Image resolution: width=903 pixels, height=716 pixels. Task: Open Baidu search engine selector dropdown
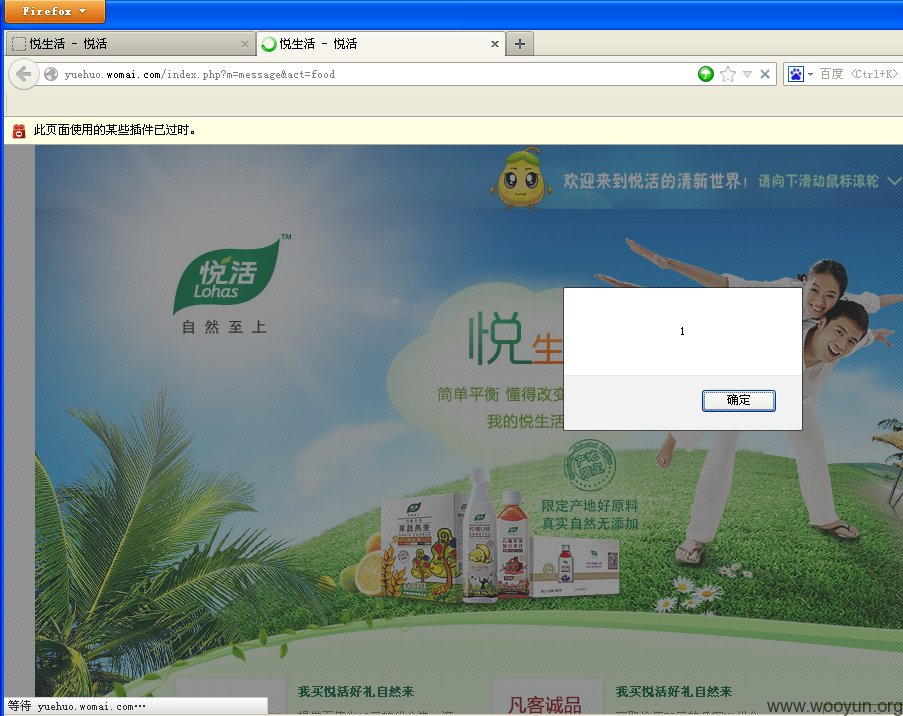tap(800, 74)
